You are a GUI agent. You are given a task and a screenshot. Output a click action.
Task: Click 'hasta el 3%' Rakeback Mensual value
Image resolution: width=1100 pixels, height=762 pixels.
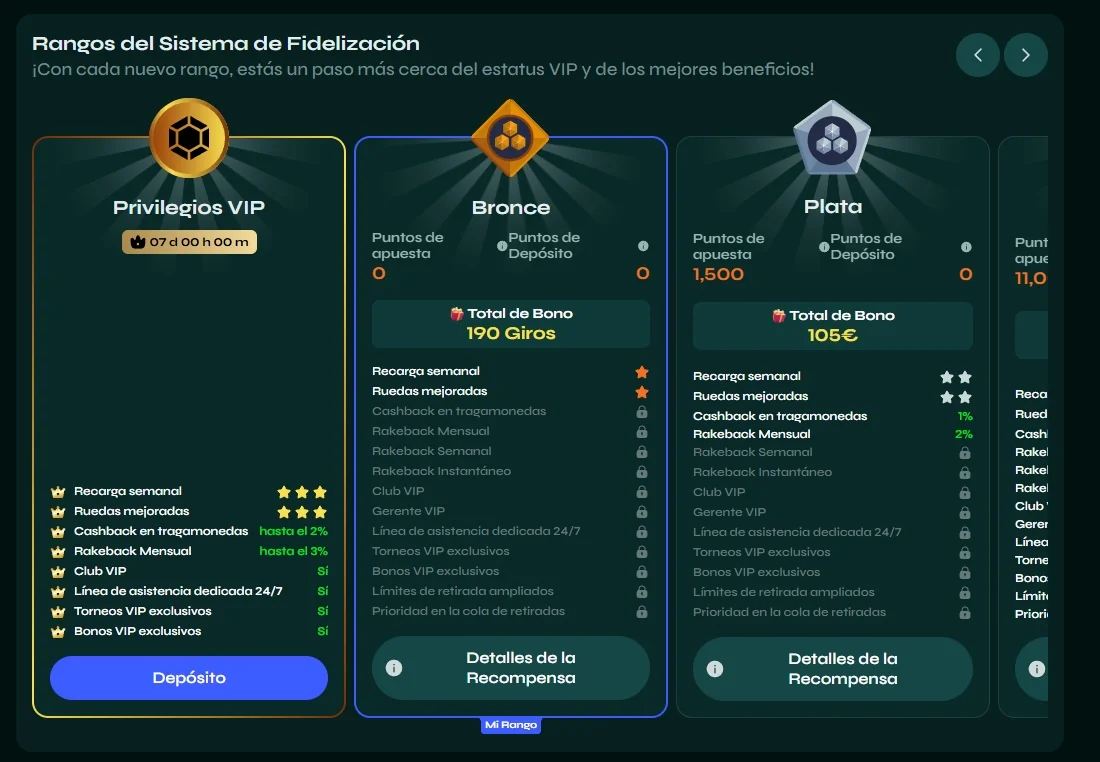pyautogui.click(x=293, y=551)
